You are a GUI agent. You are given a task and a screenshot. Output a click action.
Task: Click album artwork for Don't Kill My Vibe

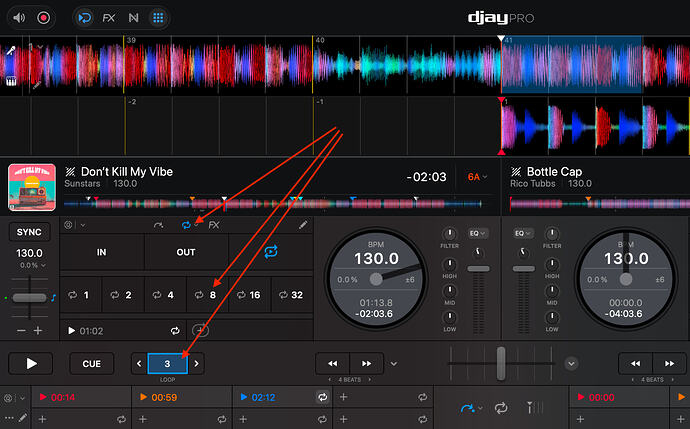(32, 187)
